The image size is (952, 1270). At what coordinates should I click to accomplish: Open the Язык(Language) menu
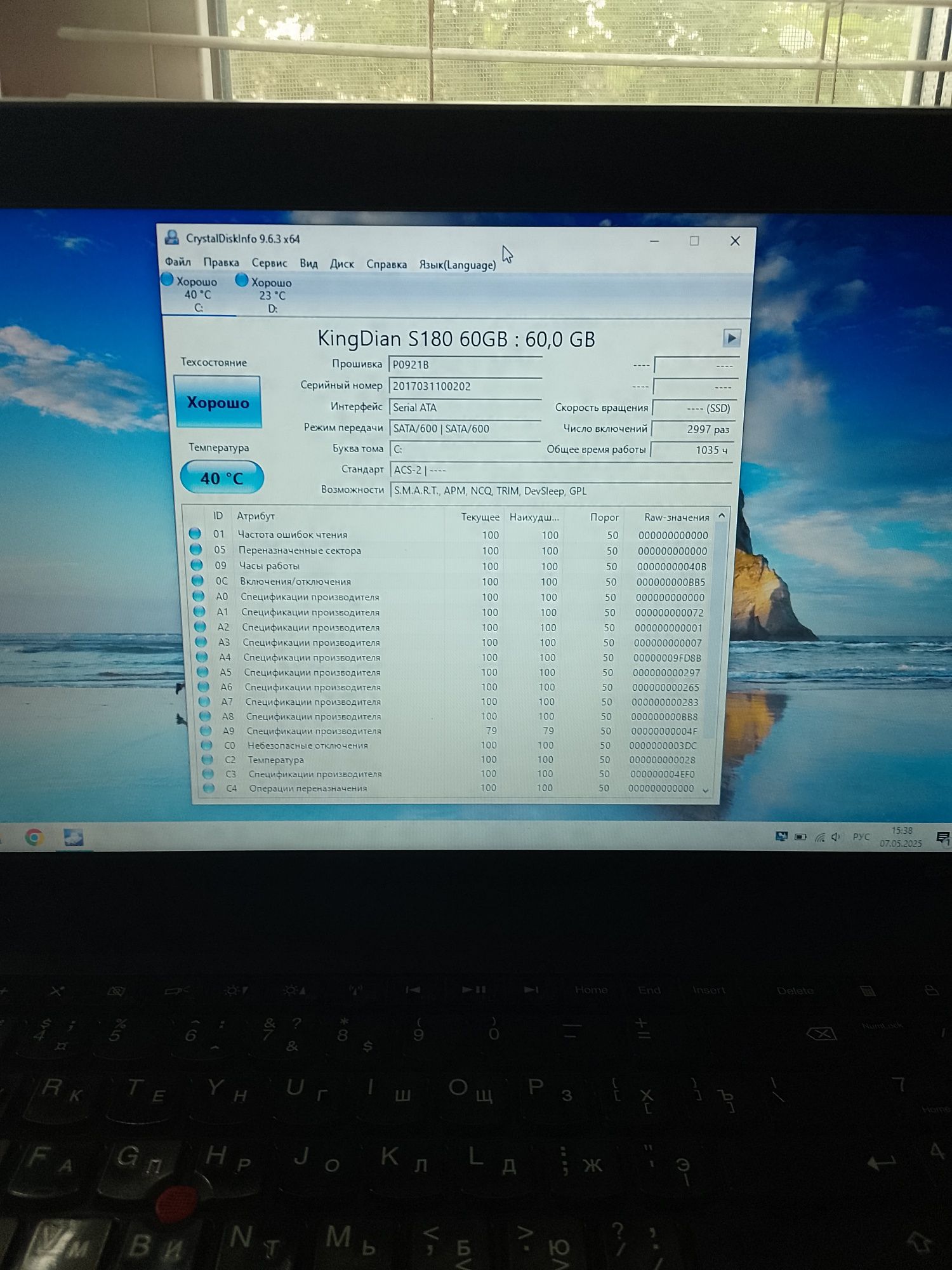pos(457,265)
